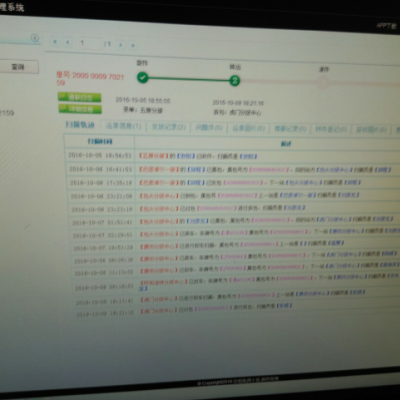
Task: Select the 扫描轨迹 tab
Action: pyautogui.click(x=80, y=125)
